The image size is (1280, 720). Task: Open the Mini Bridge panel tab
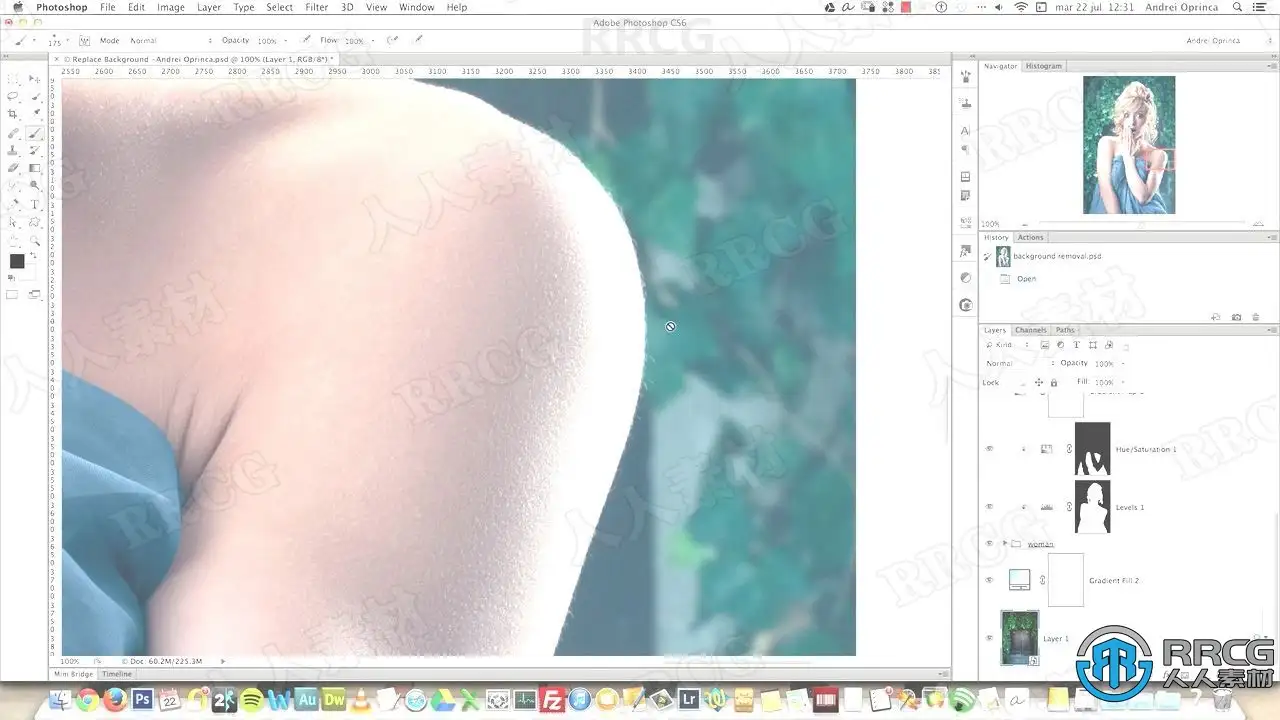[73, 674]
